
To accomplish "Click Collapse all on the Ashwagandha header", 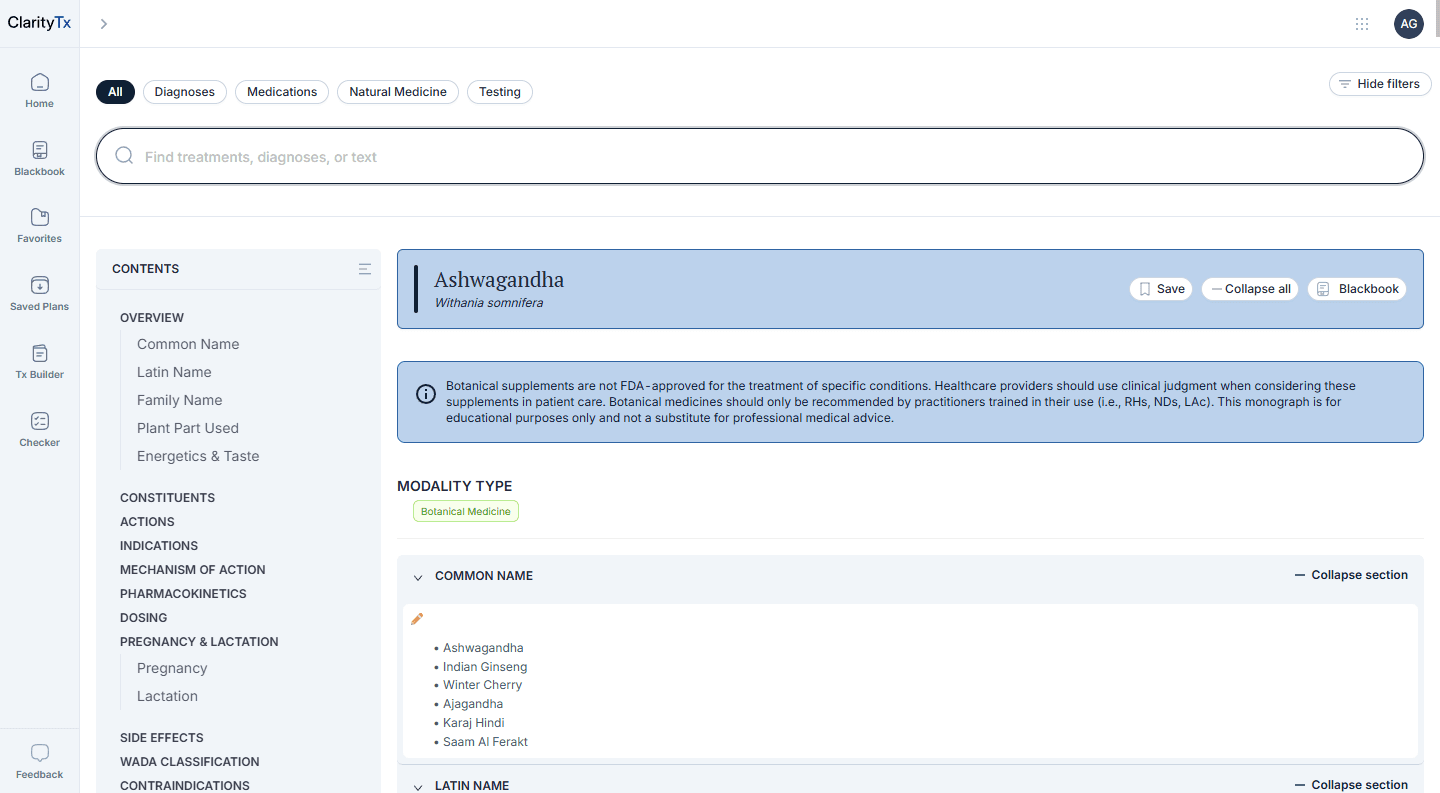I will point(1249,288).
